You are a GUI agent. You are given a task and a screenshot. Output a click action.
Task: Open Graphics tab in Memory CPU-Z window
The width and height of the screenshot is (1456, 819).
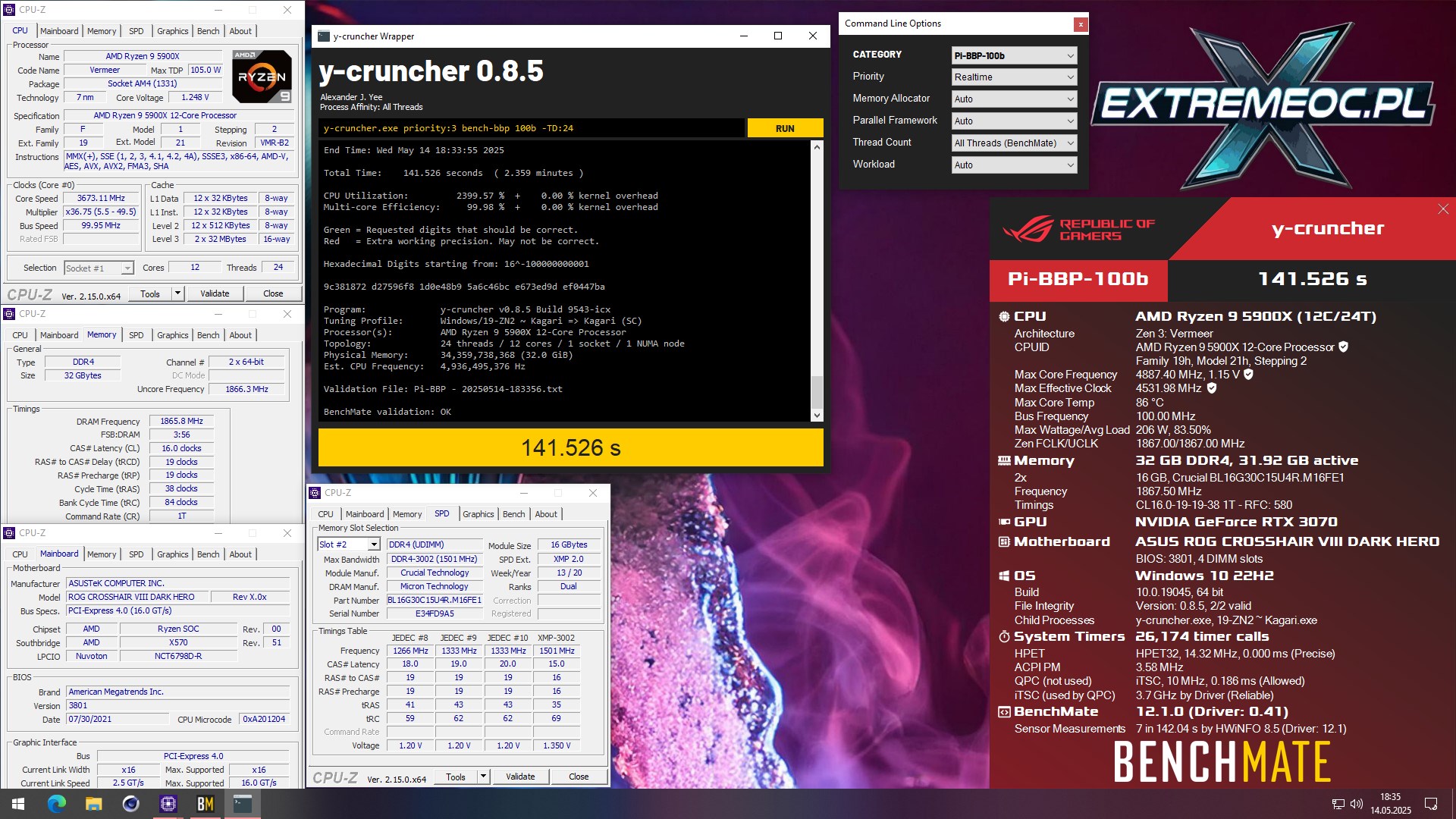pos(172,335)
